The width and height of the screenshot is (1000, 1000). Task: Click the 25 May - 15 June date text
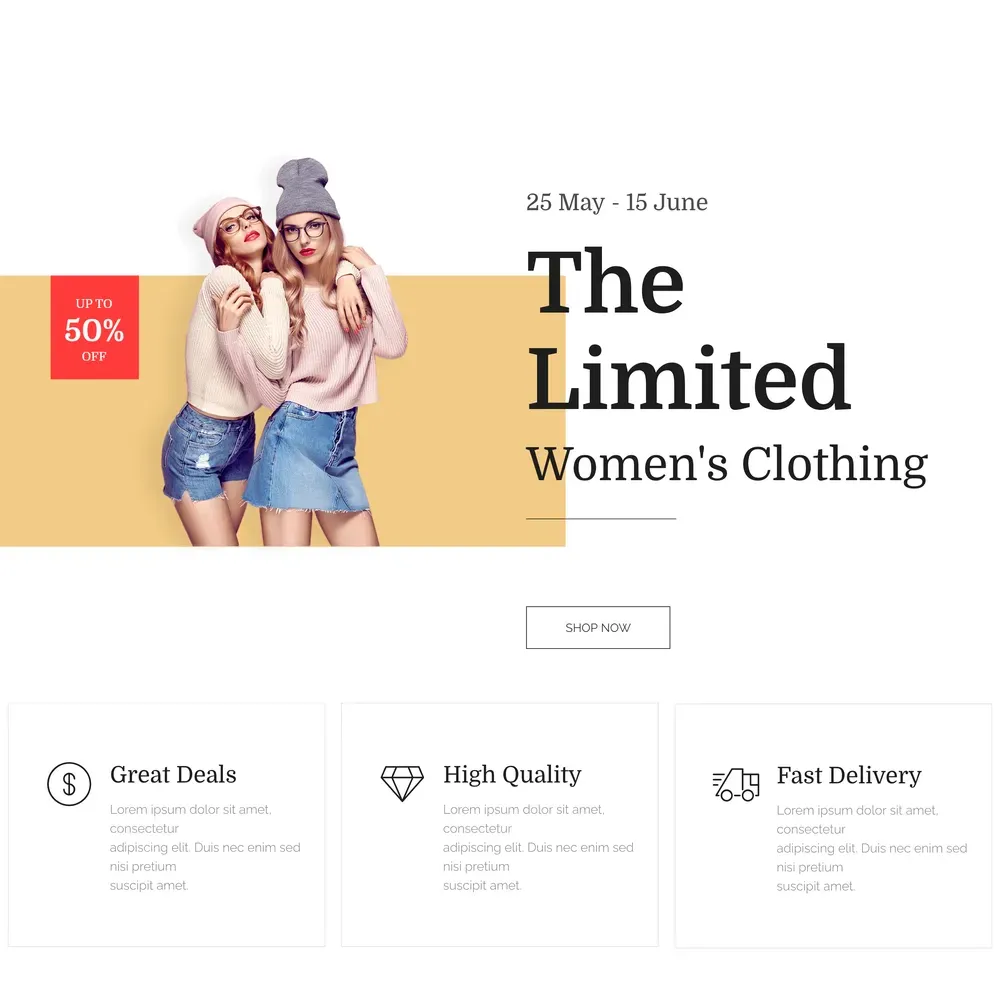click(617, 202)
